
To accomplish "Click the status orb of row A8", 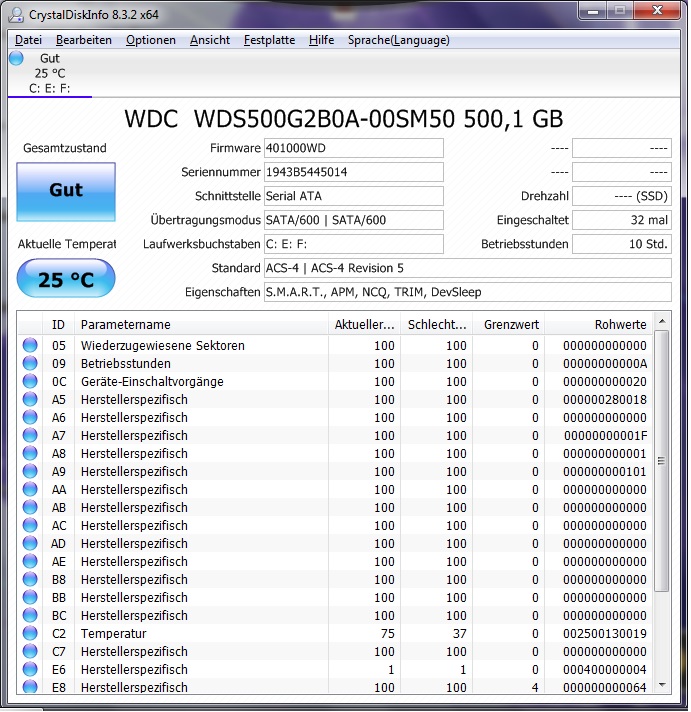I will [x=30, y=454].
